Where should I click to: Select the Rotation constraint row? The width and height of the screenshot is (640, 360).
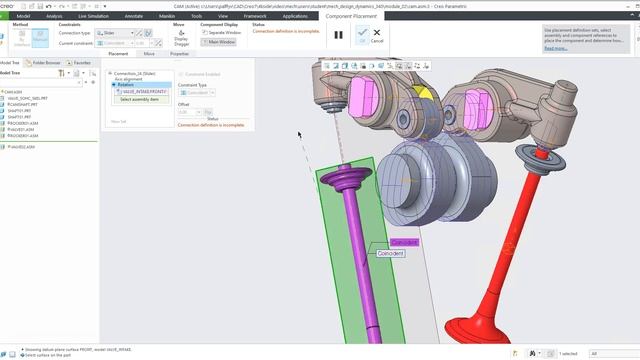(x=142, y=84)
